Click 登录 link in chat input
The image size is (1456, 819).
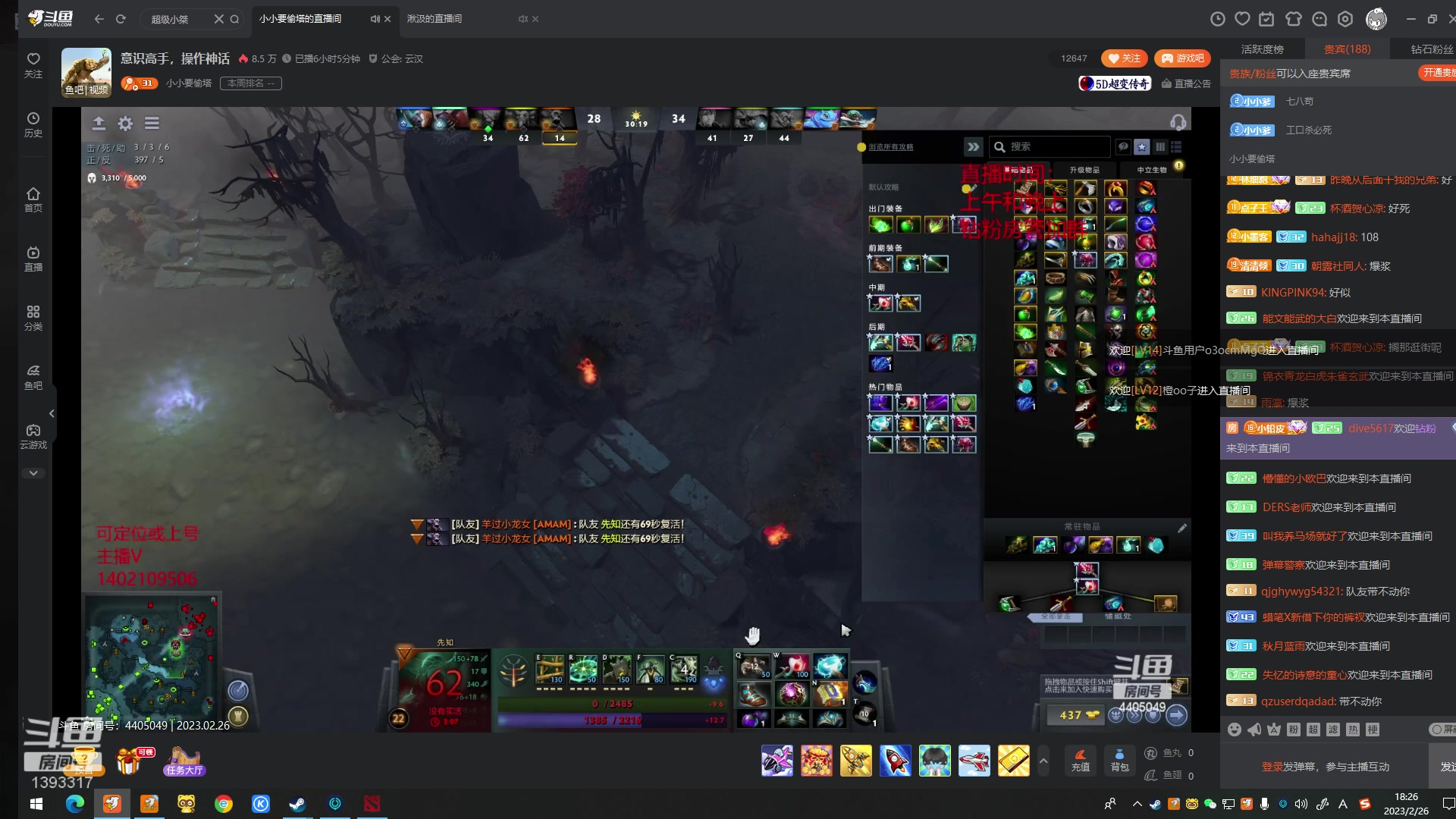point(1272,767)
